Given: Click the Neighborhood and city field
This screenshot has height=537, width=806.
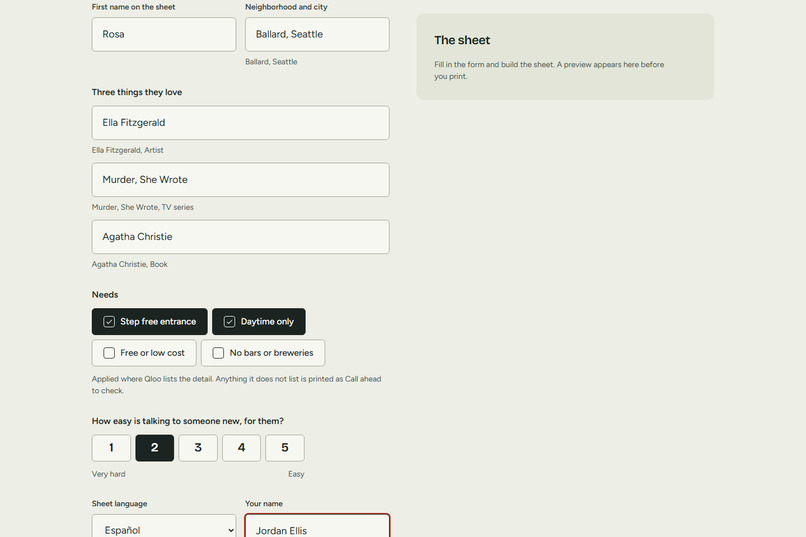Looking at the screenshot, I should click(317, 34).
